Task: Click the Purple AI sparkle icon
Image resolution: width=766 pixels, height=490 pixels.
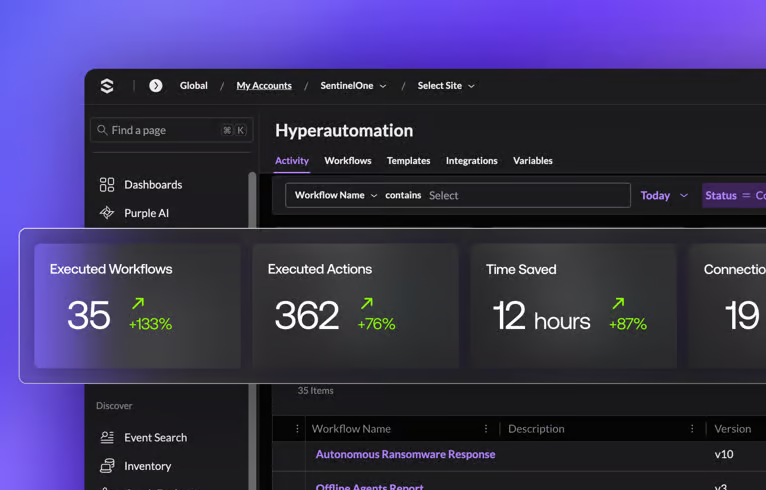Action: pyautogui.click(x=107, y=213)
